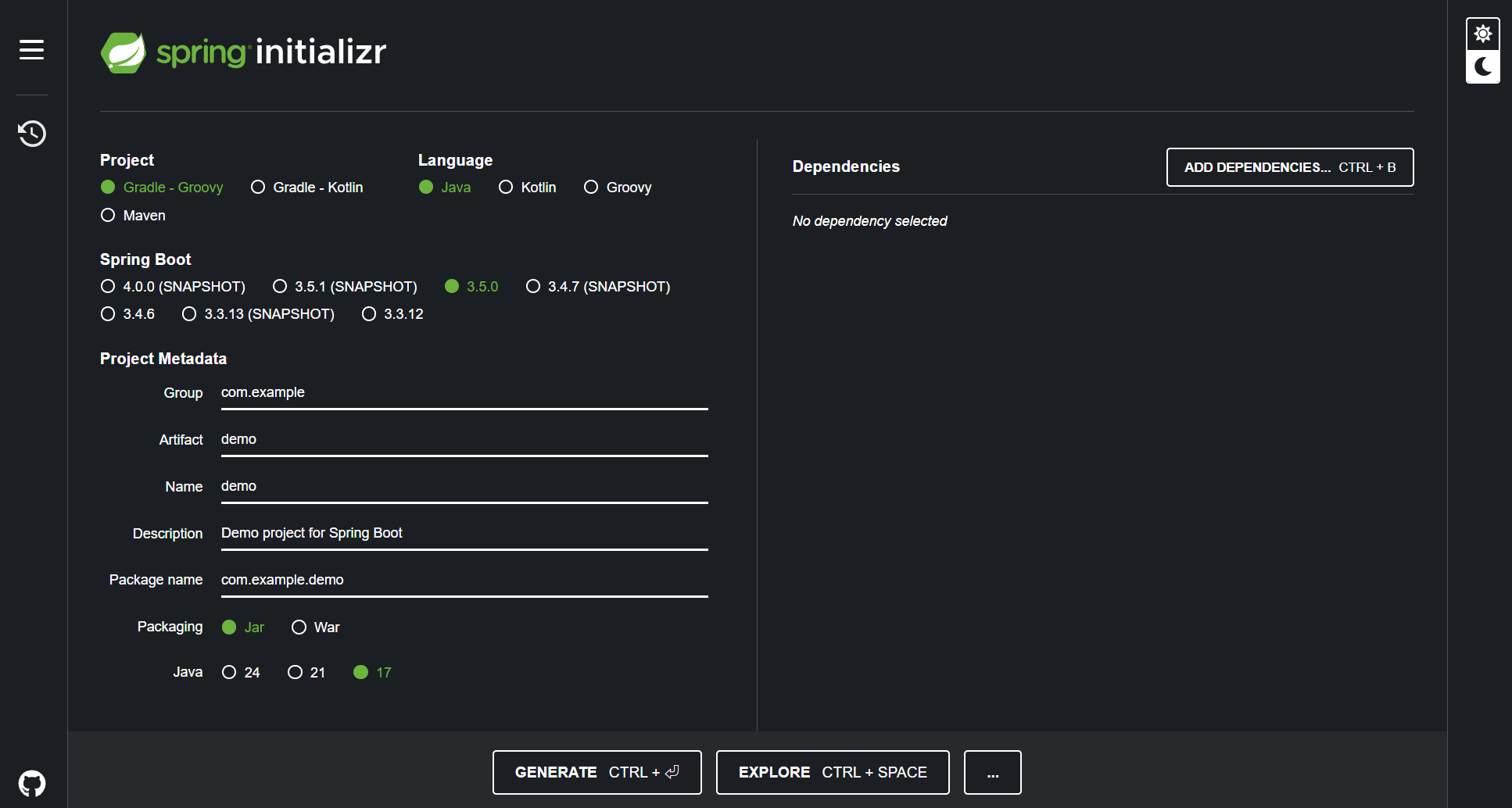Click the Explore button
This screenshot has height=808, width=1512.
point(833,772)
